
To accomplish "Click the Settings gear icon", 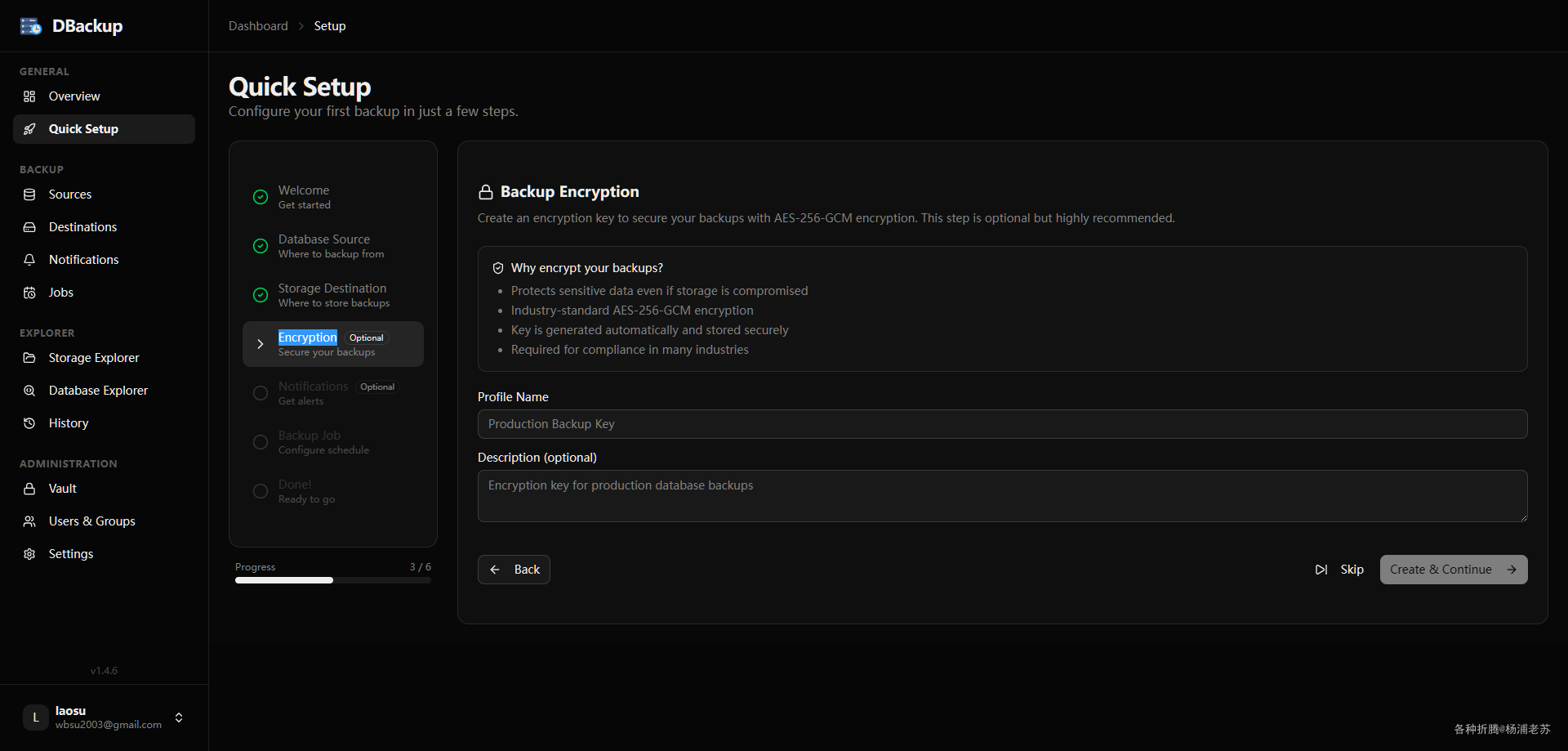I will [29, 554].
